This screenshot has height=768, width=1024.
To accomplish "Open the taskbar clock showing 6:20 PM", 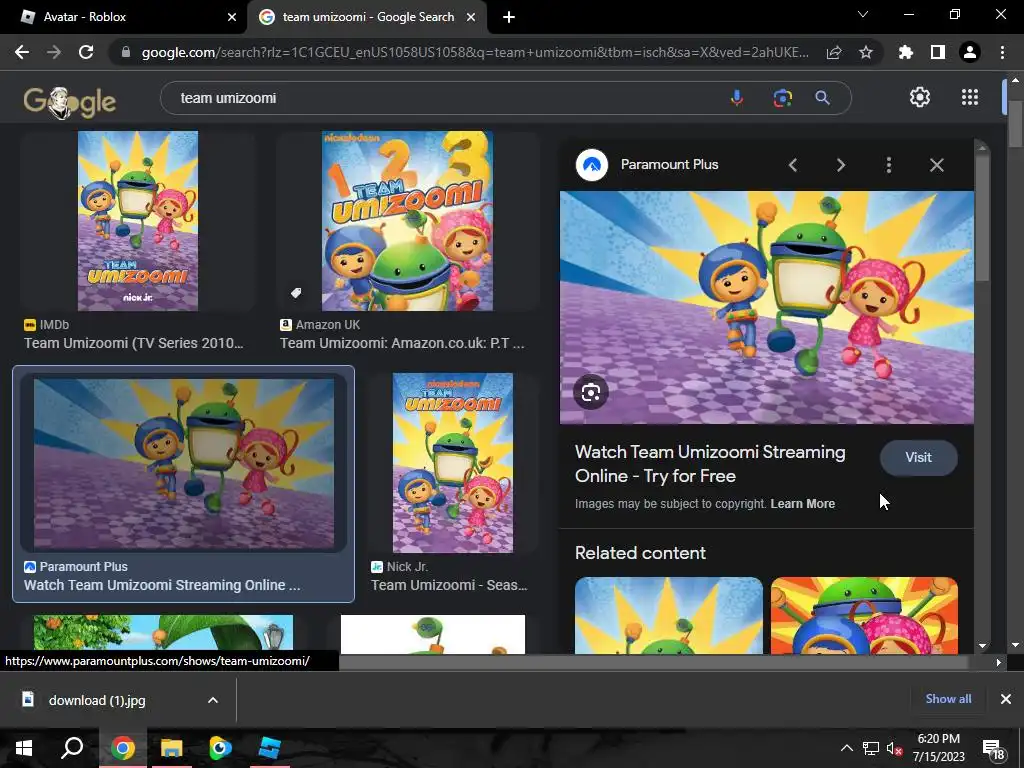I will tap(938, 748).
